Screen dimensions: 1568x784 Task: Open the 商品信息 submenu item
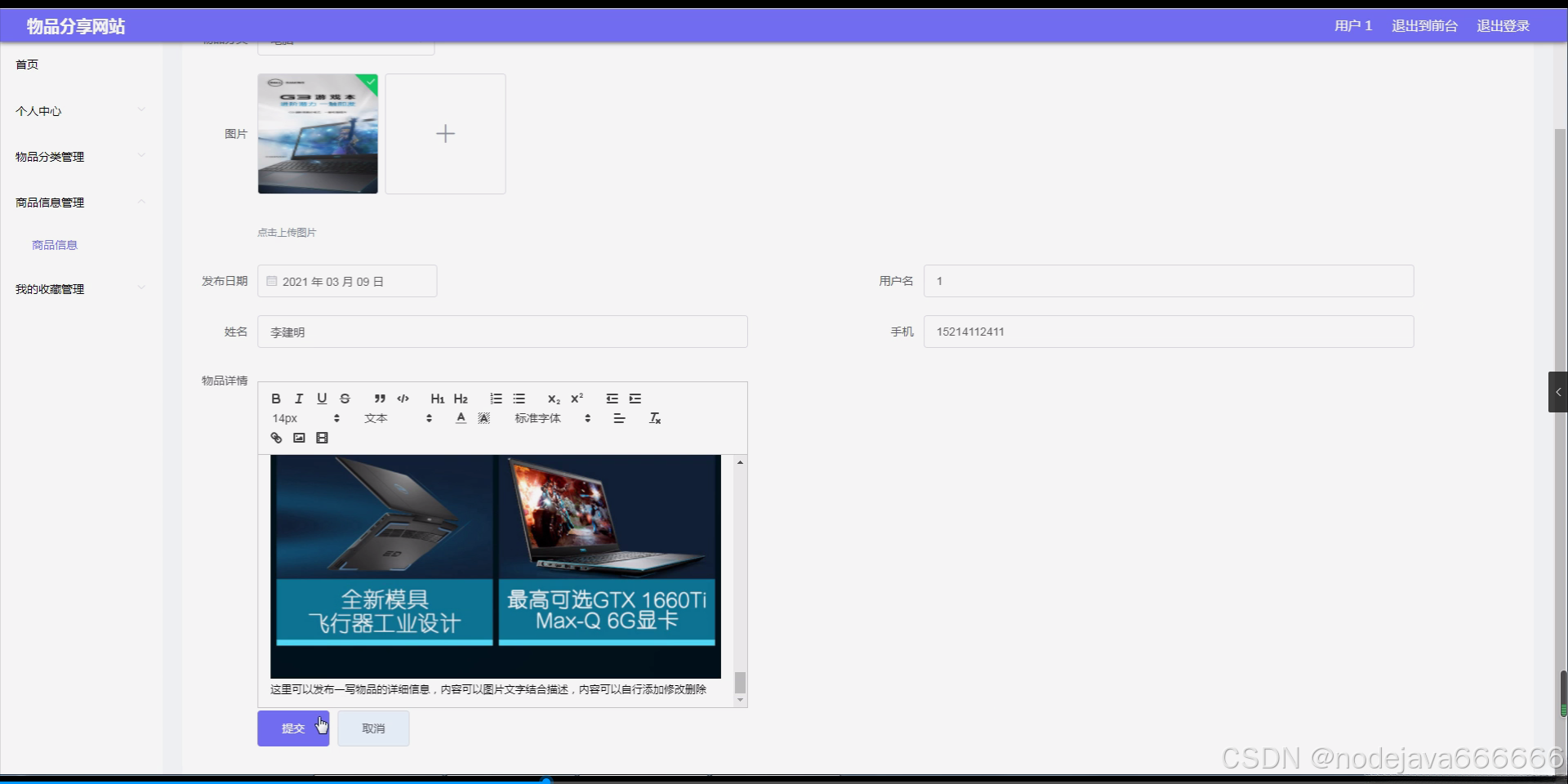point(55,245)
